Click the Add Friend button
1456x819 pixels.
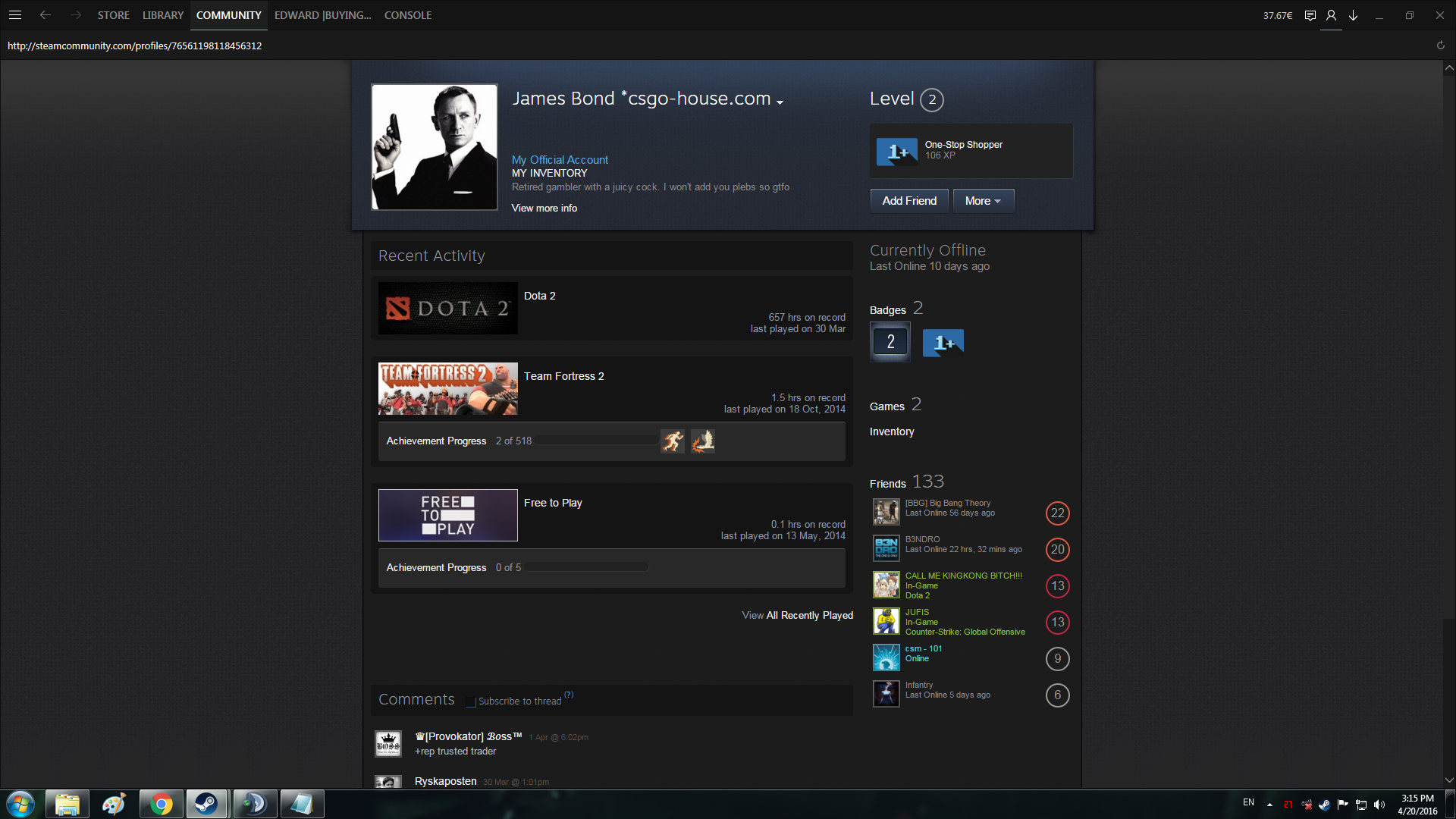(x=908, y=201)
